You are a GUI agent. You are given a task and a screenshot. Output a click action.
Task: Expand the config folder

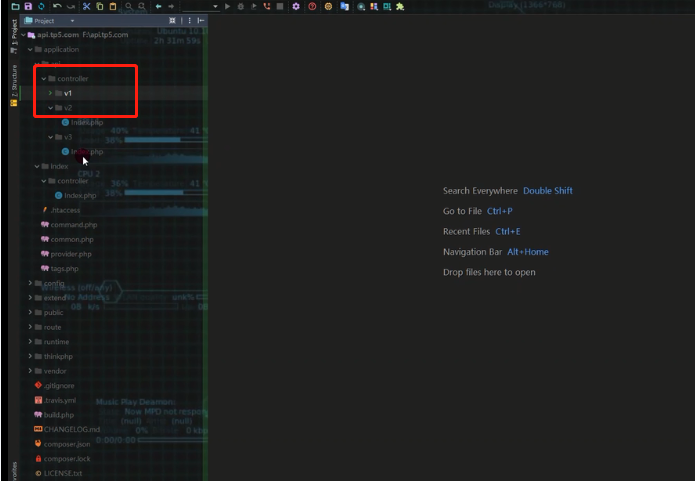pos(31,283)
